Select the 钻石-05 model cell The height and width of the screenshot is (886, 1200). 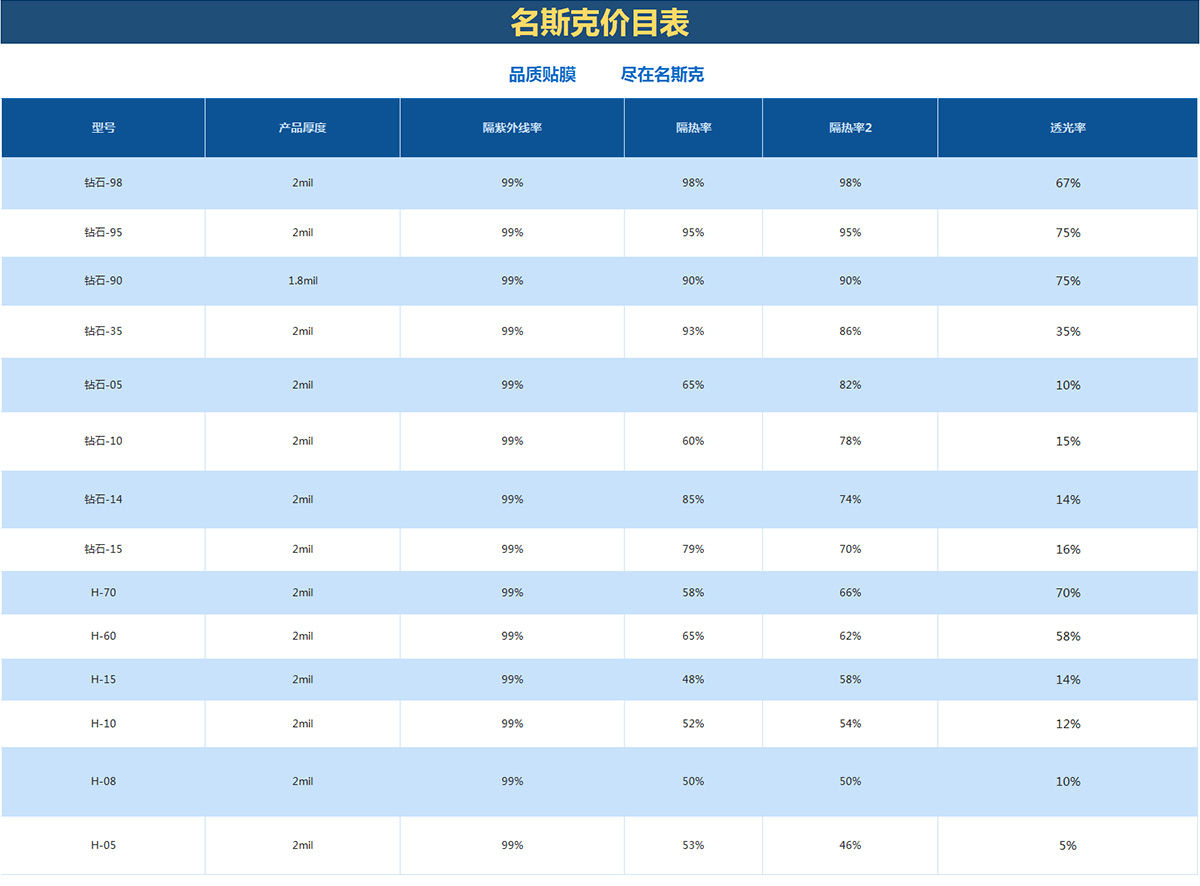pos(103,385)
